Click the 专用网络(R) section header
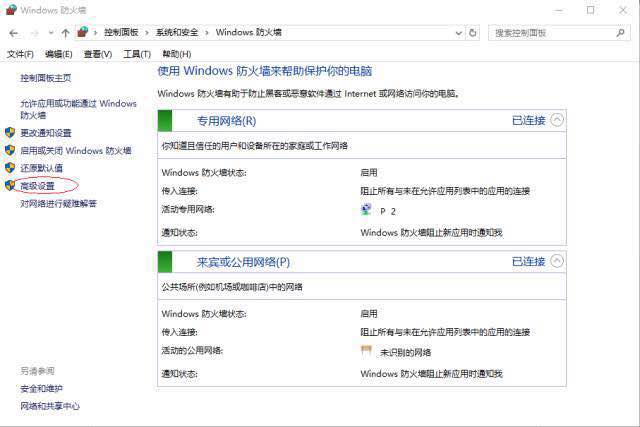 362,120
